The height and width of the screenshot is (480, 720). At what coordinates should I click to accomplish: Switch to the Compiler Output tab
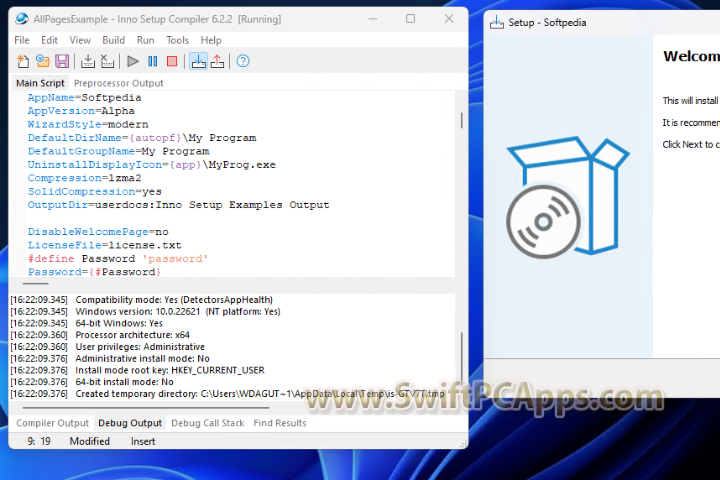(x=52, y=423)
